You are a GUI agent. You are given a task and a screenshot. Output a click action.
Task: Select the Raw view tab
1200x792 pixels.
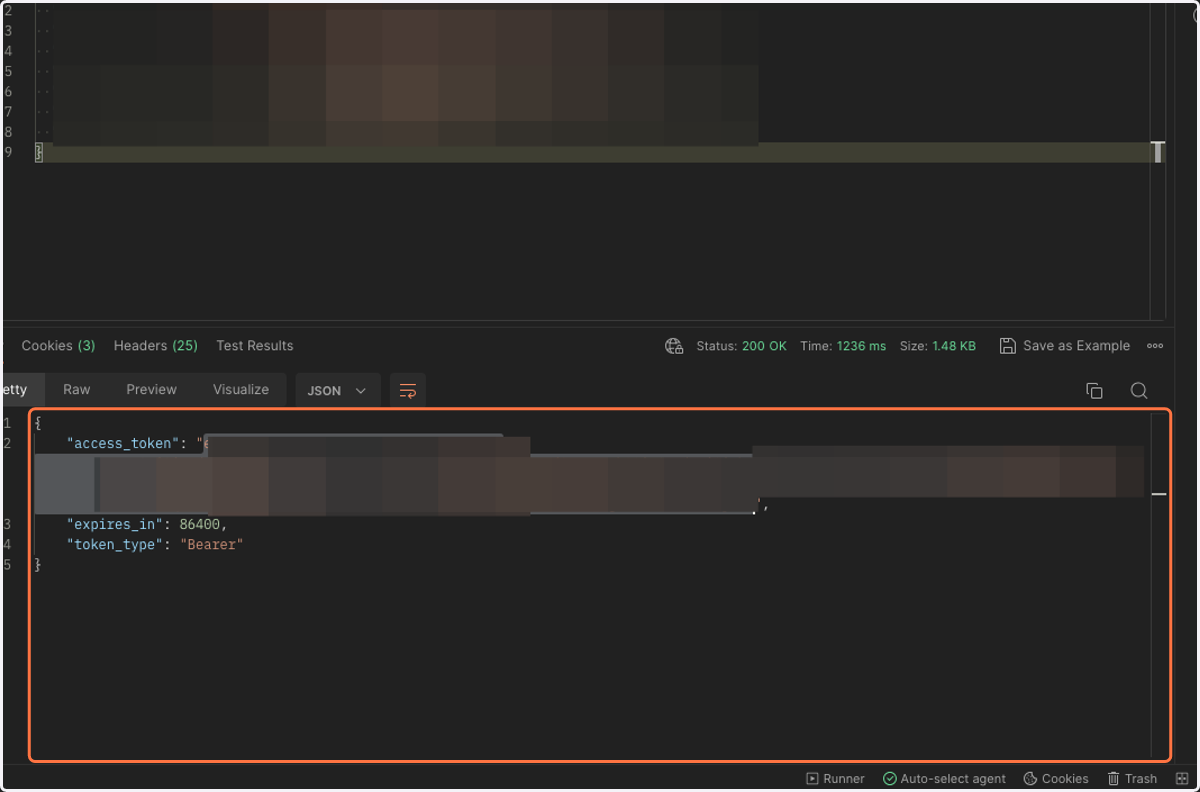(77, 390)
